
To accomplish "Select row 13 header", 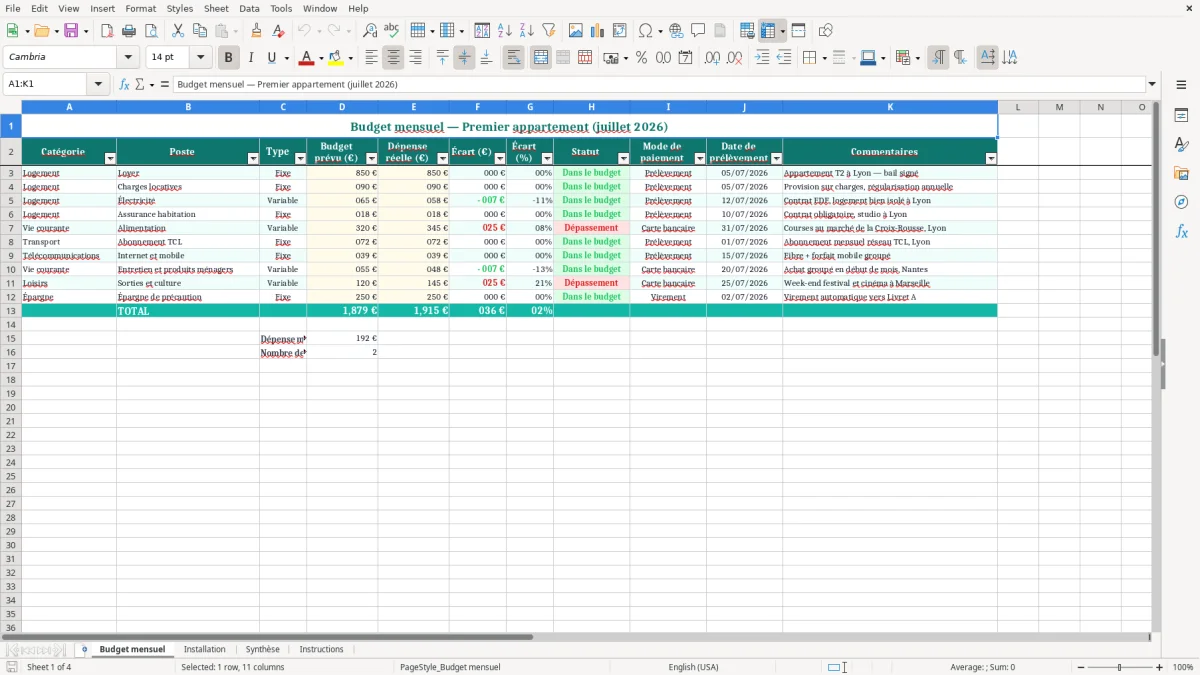I will tap(11, 311).
